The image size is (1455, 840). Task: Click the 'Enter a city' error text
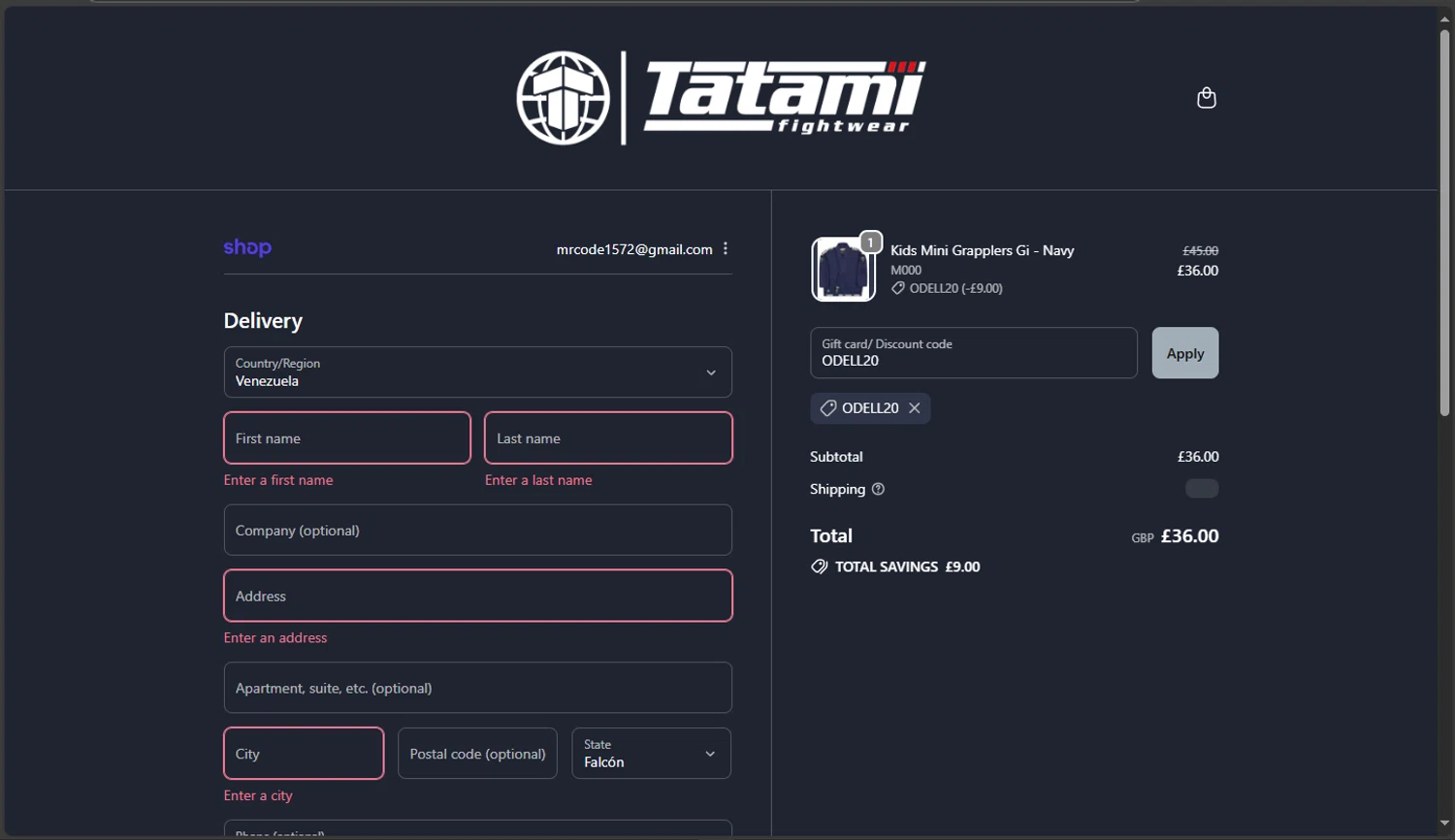[258, 795]
